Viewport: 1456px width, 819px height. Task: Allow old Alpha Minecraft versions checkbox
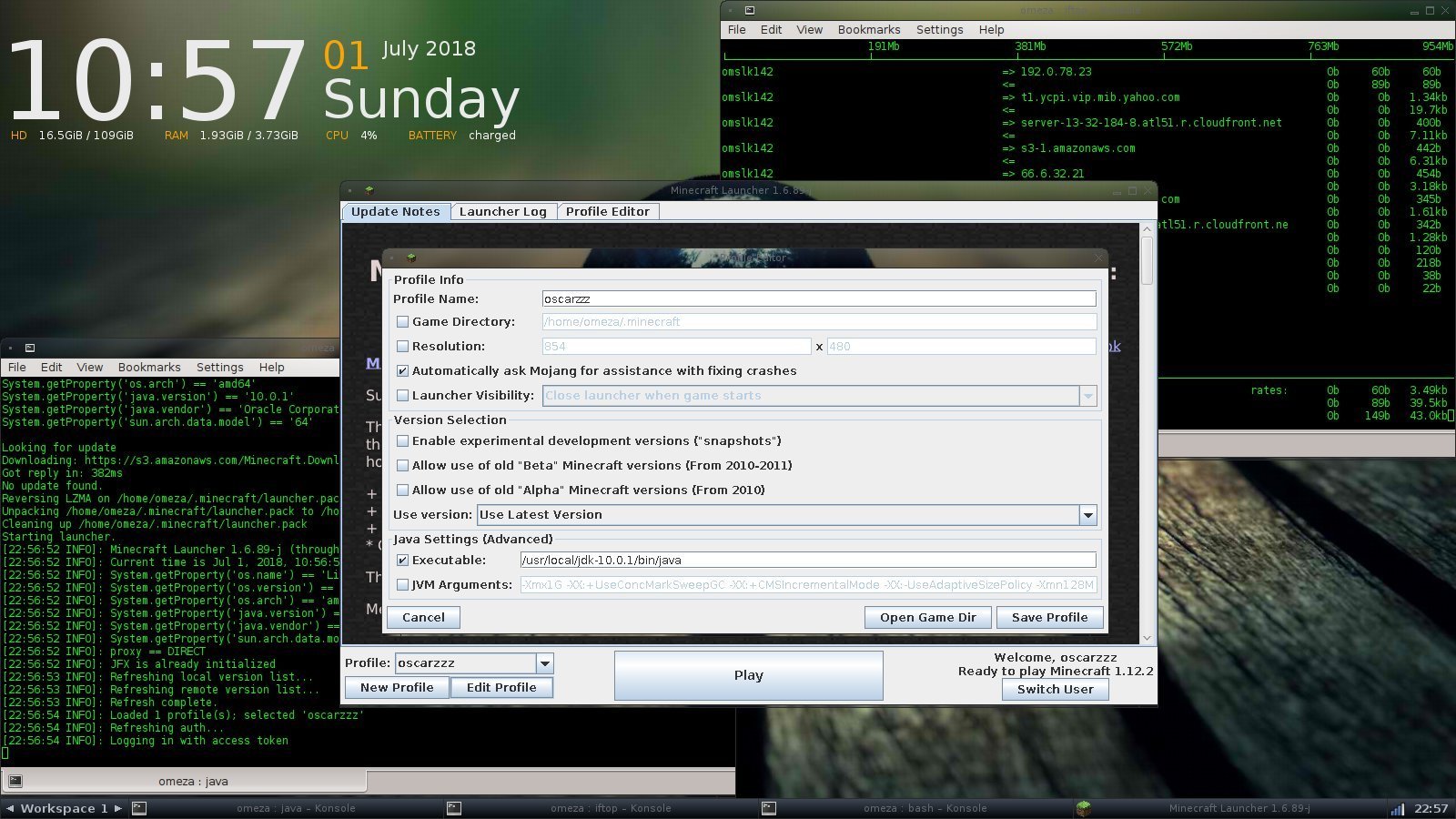[402, 490]
